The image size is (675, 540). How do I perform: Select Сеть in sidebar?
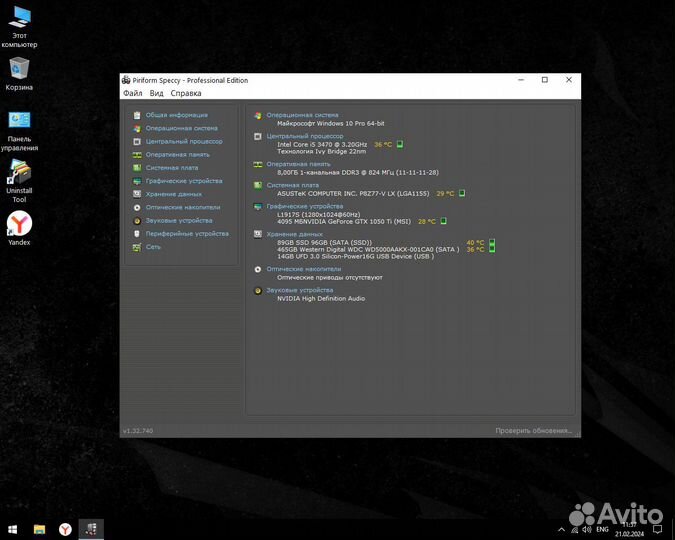(x=153, y=247)
